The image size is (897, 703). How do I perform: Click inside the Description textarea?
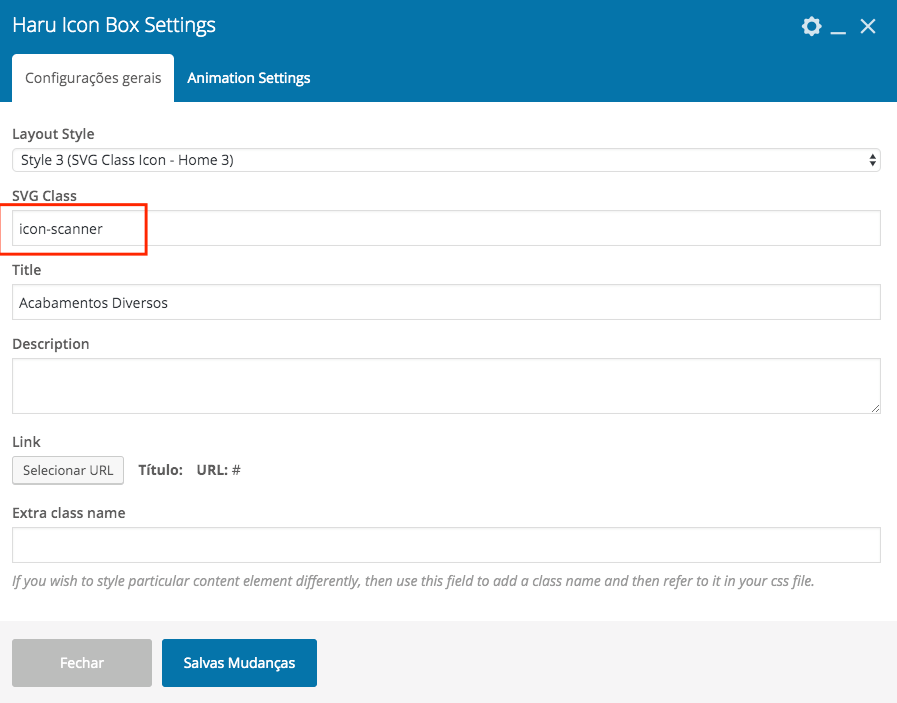446,386
